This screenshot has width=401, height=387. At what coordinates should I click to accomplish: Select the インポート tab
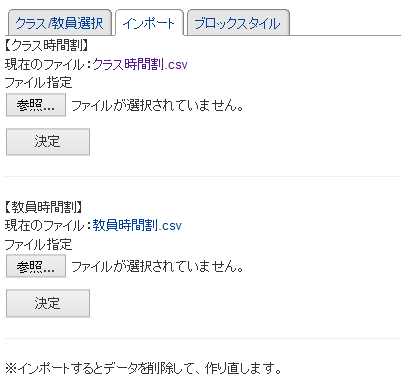pos(149,23)
